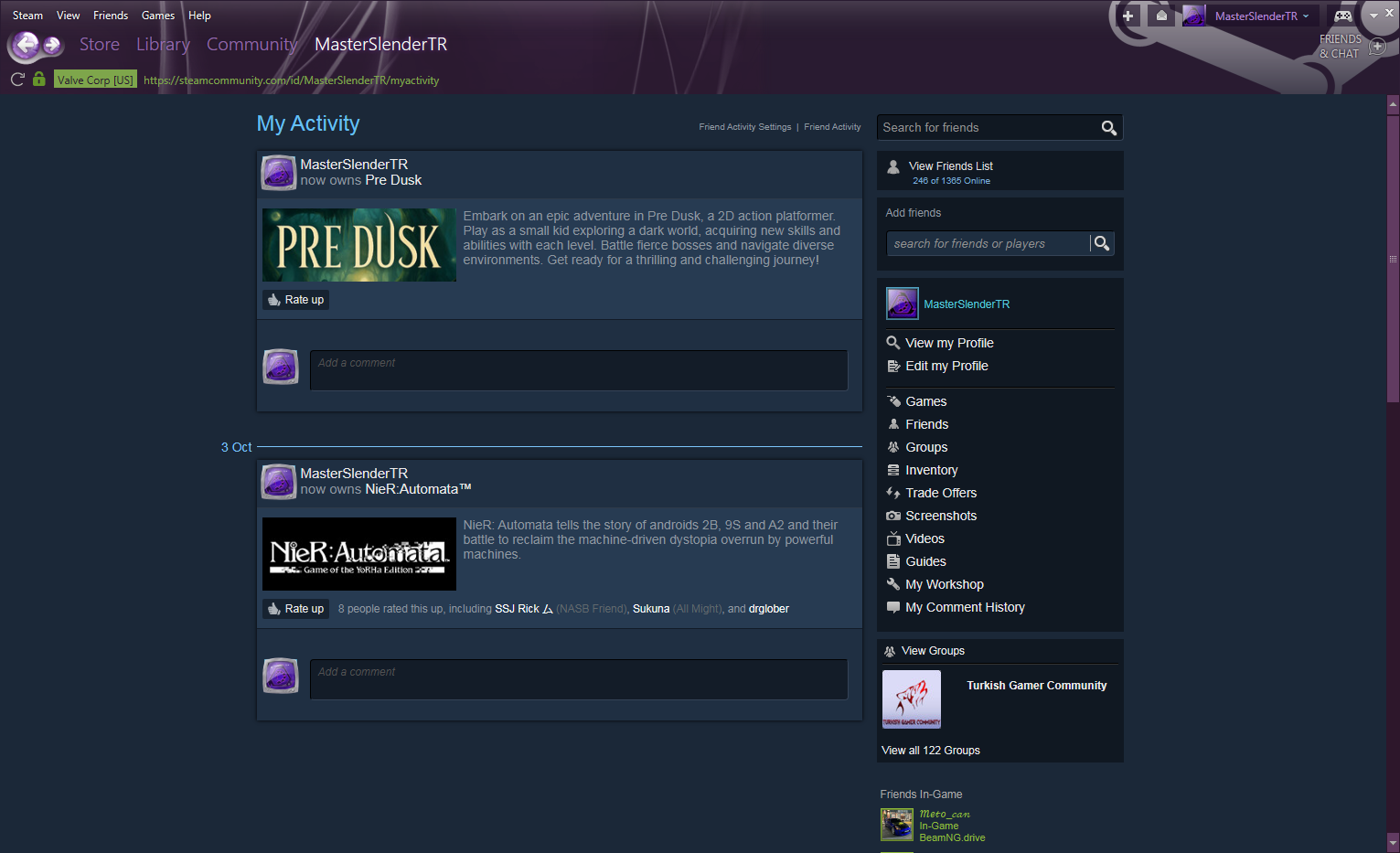Click the View my Profile magnifier icon
Viewport: 1400px width, 853px height.
[x=894, y=343]
